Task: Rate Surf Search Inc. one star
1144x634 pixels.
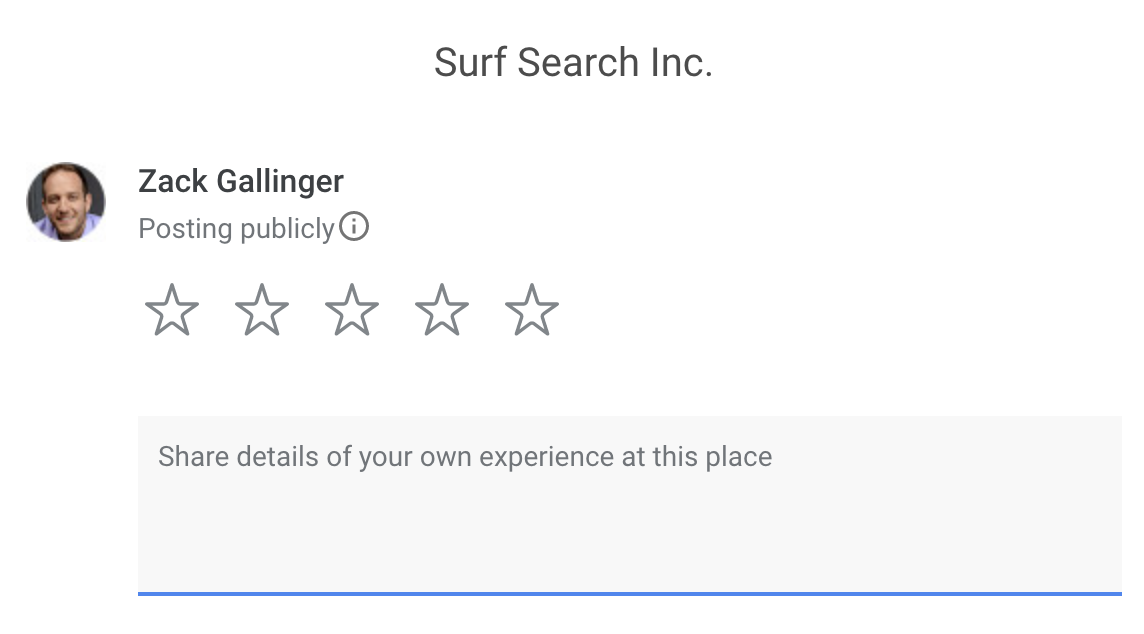Action: click(171, 310)
